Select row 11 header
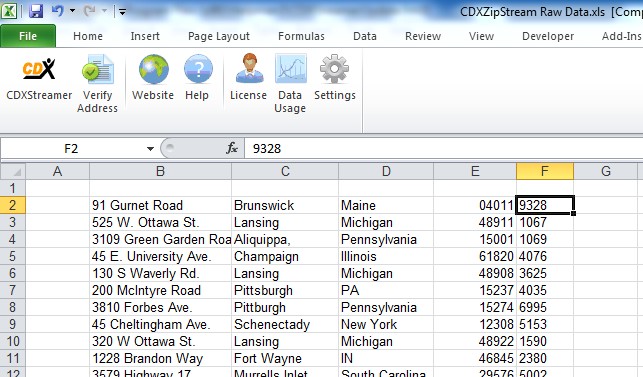Viewport: 643px width, 377px height. pos(13,358)
